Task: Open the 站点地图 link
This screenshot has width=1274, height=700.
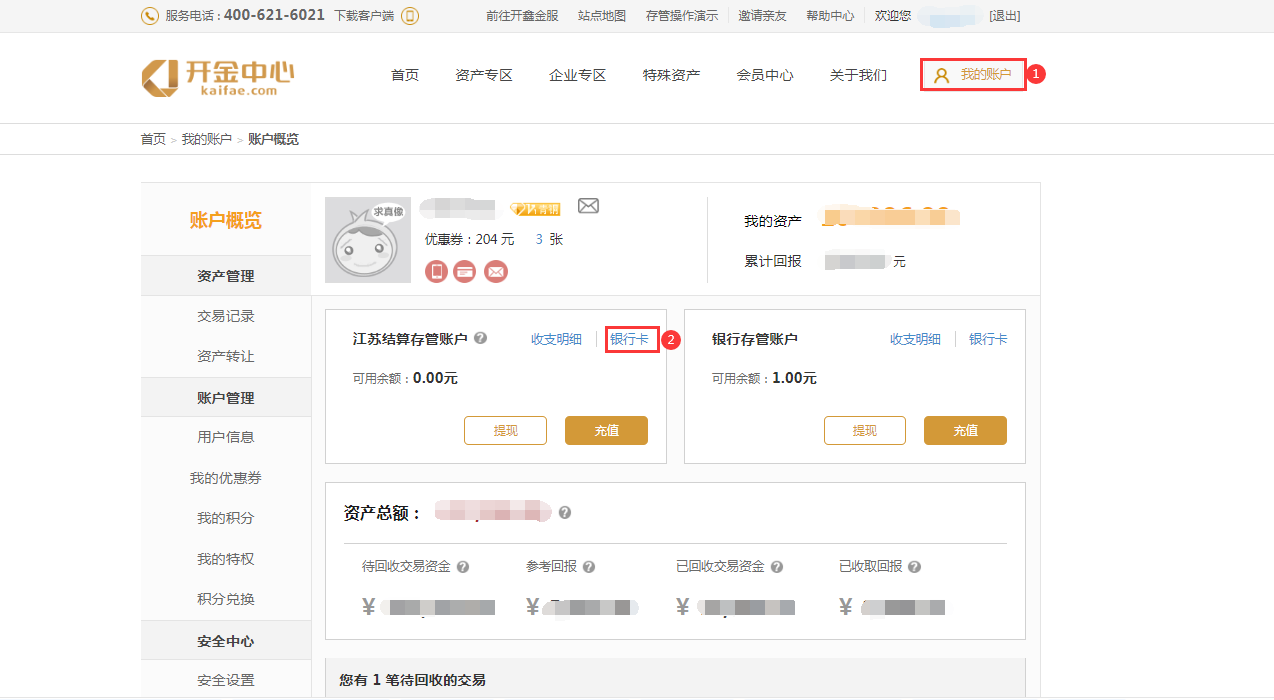Action: [602, 16]
